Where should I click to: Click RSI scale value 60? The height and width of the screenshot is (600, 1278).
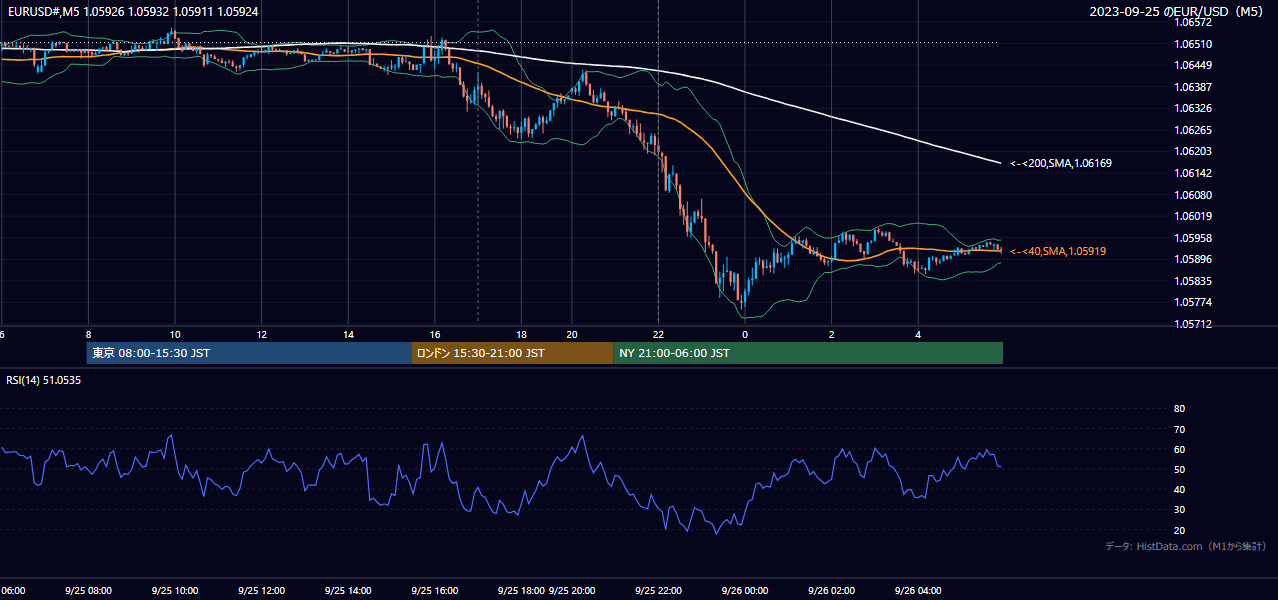pos(1179,449)
